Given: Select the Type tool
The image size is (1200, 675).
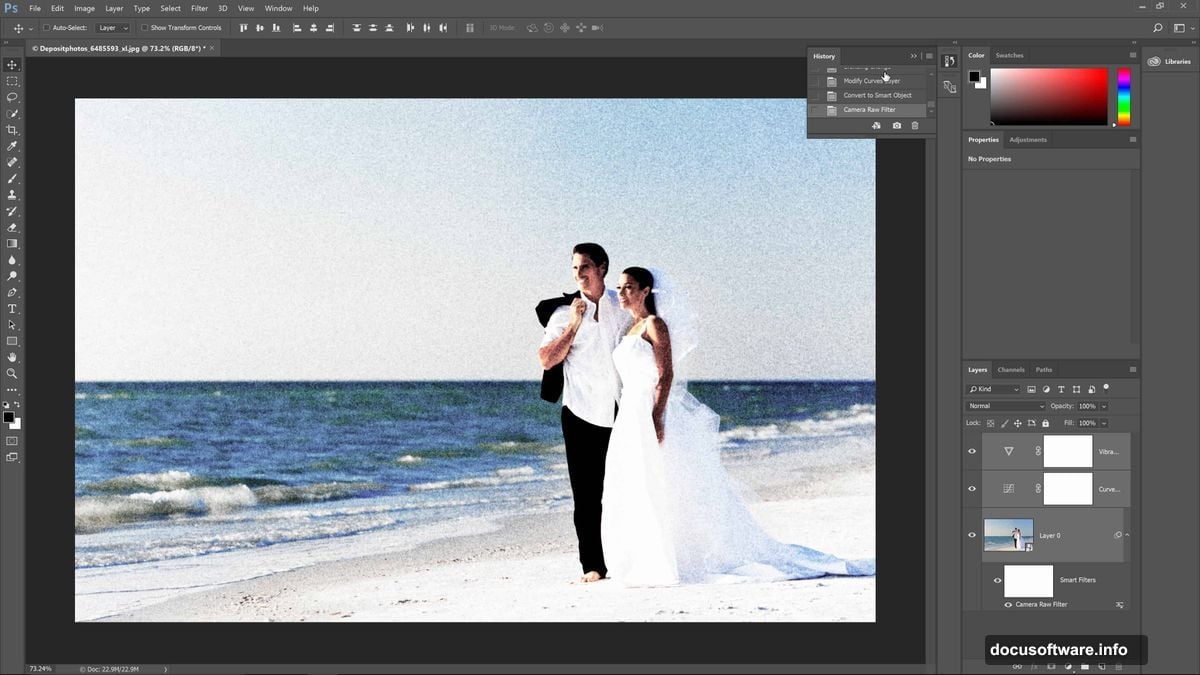Looking at the screenshot, I should tap(12, 308).
